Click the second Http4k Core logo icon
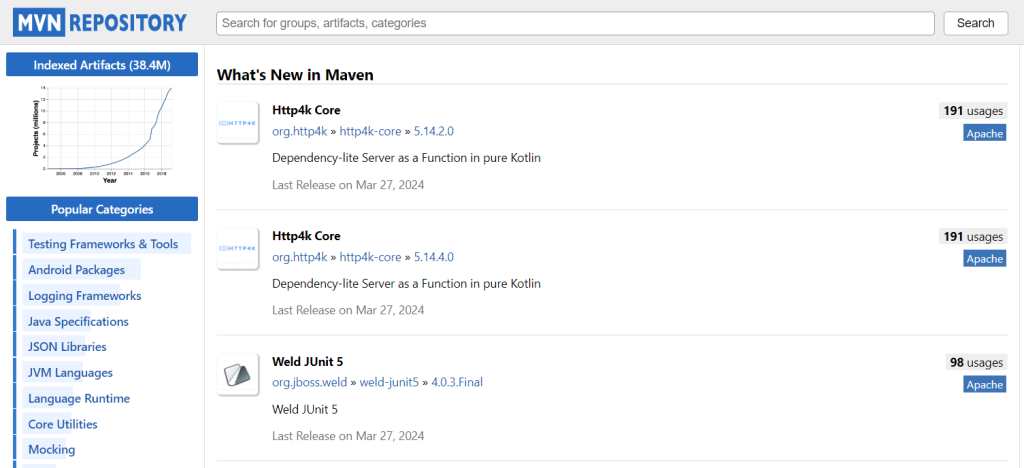Screen dimensions: 1024x468 [238, 248]
